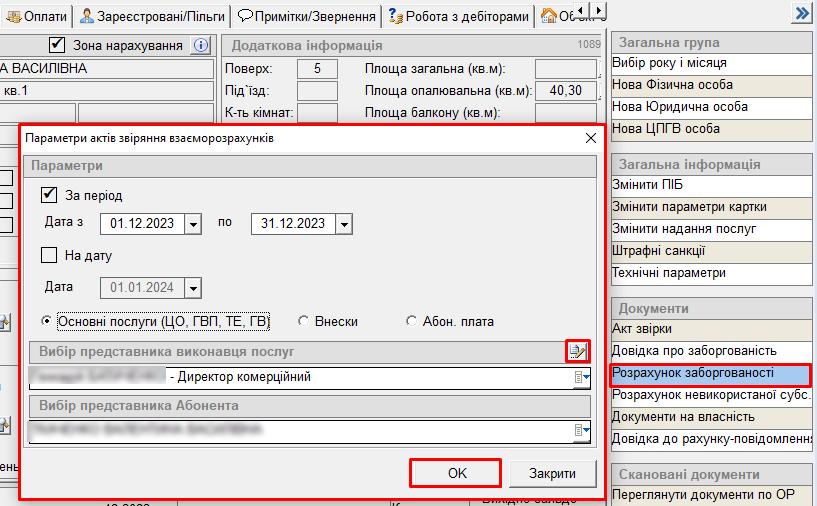Click the blue info icon beside Зона нарахування
The height and width of the screenshot is (506, 817).
pos(200,46)
